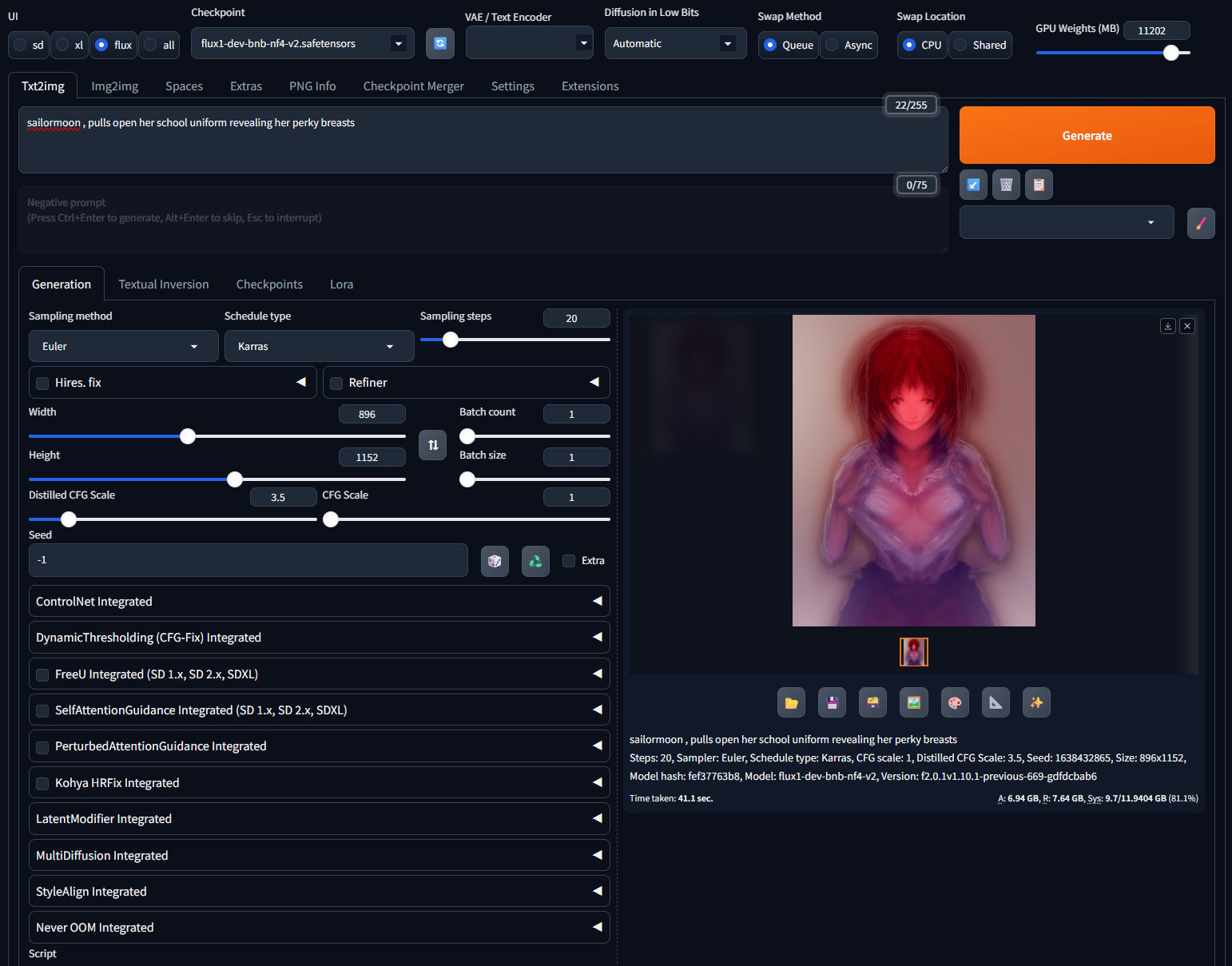This screenshot has height=966, width=1232.
Task: Click the paint palette icon below the image
Action: pyautogui.click(x=955, y=703)
